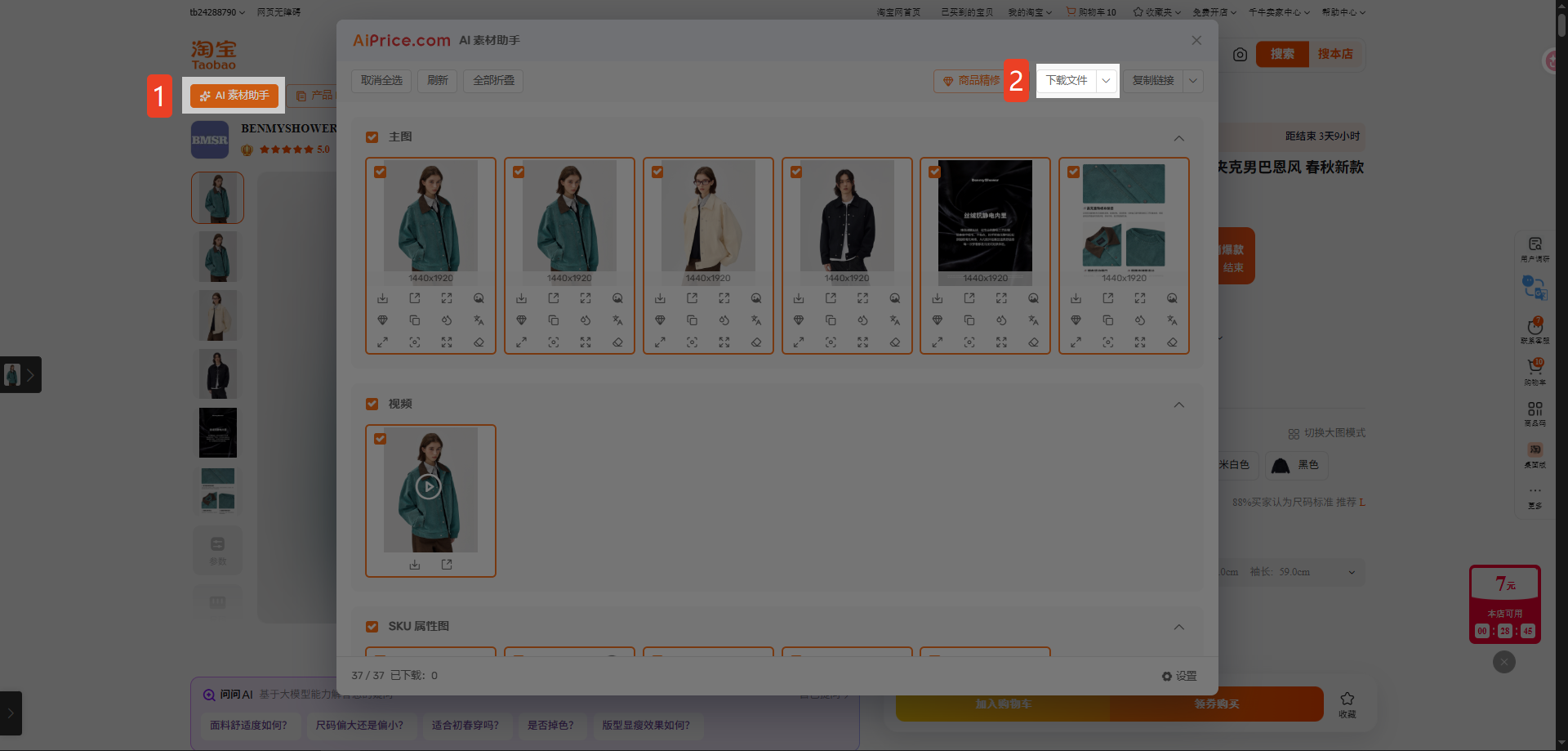Go to 淘宝网首页 link
Screen dimensions: 1568x751
[898, 12]
